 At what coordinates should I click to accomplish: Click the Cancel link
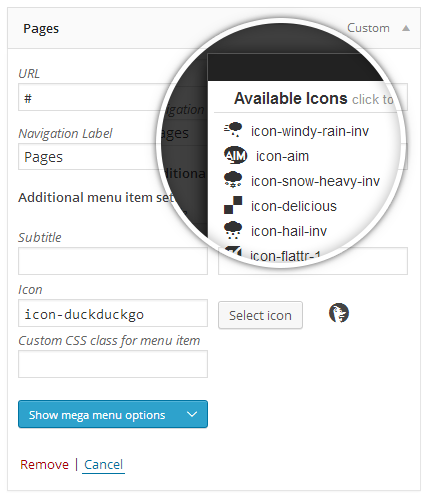tap(103, 464)
